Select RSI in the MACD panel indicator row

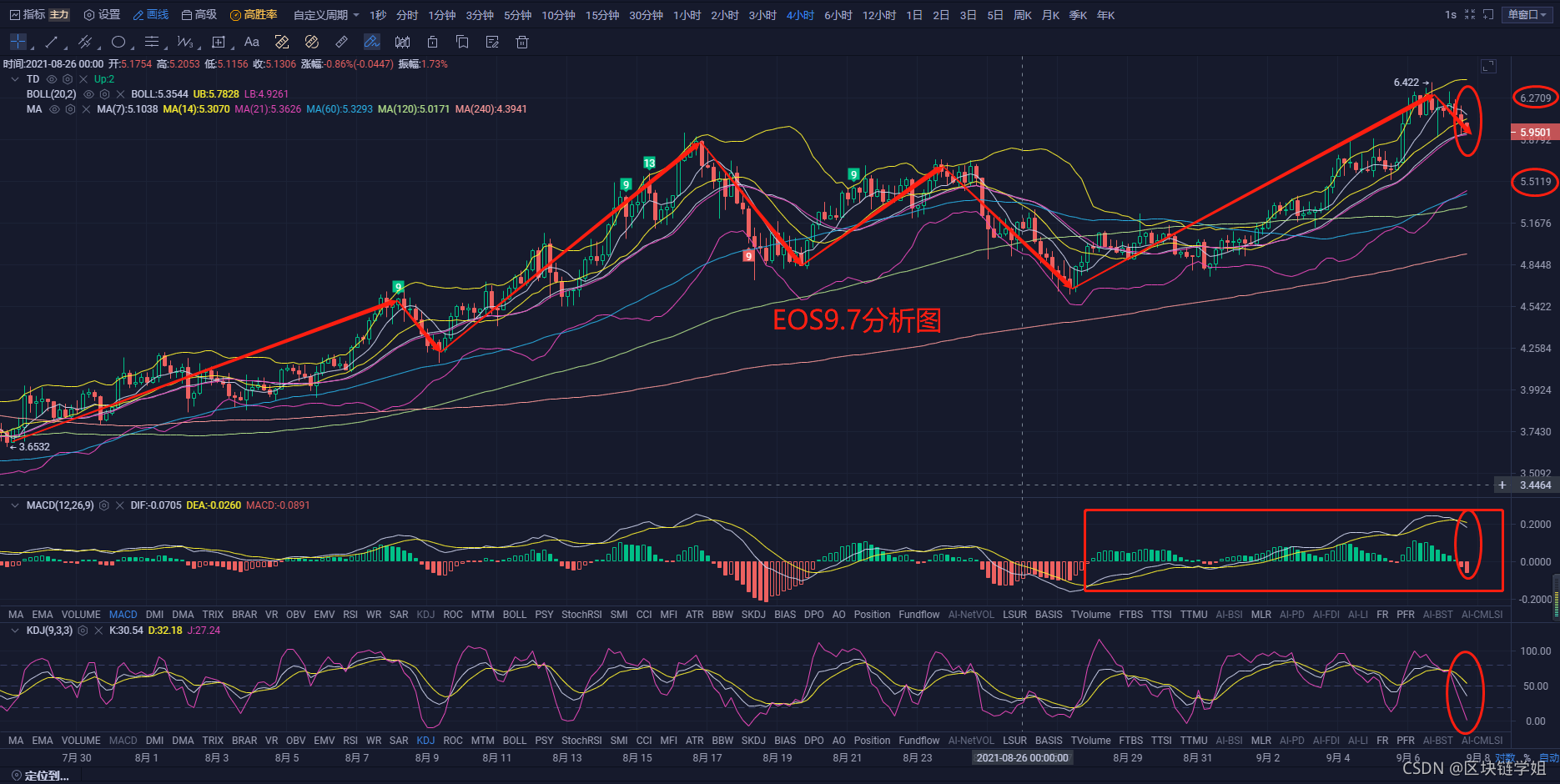350,615
